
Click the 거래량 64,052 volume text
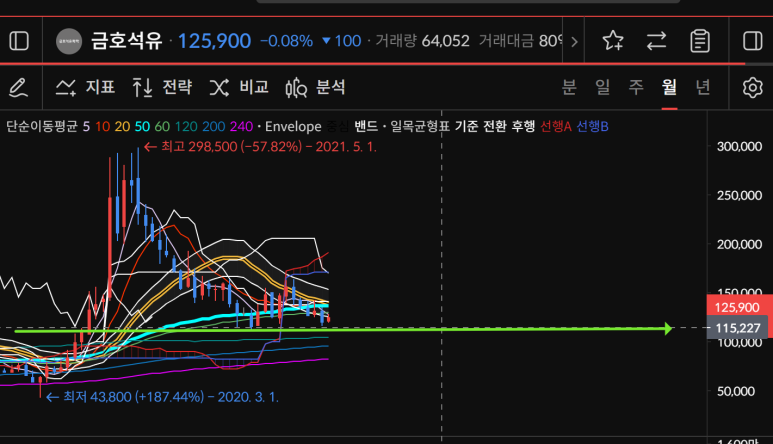422,41
